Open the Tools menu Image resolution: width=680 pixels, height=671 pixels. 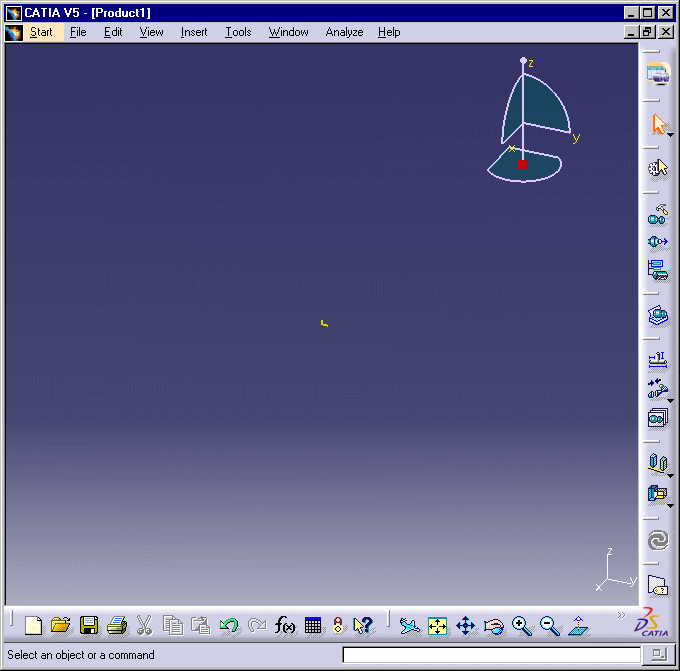(238, 32)
